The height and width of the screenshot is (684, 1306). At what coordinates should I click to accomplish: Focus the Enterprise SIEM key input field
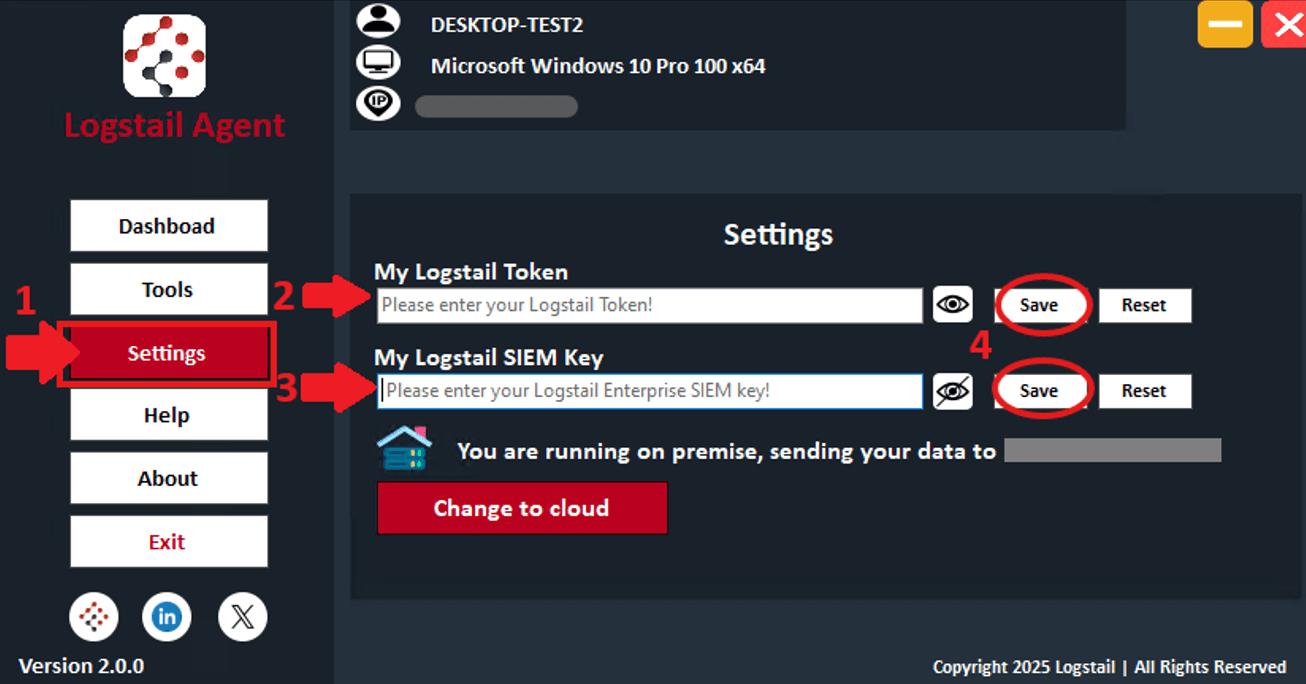(650, 391)
